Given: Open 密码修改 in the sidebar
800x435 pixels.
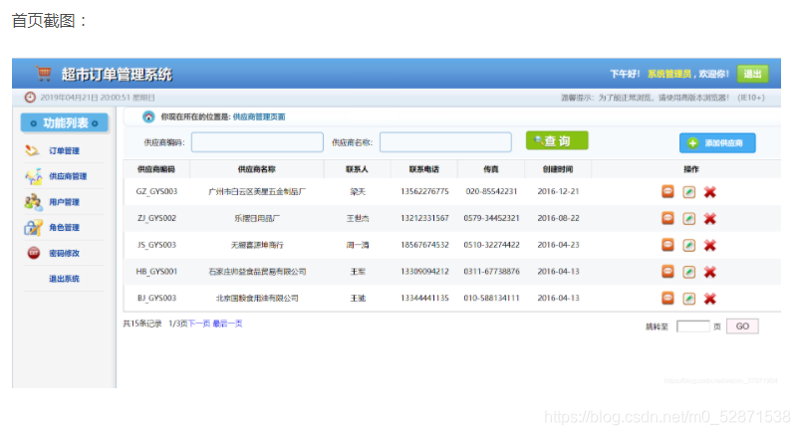Looking at the screenshot, I should [x=64, y=253].
